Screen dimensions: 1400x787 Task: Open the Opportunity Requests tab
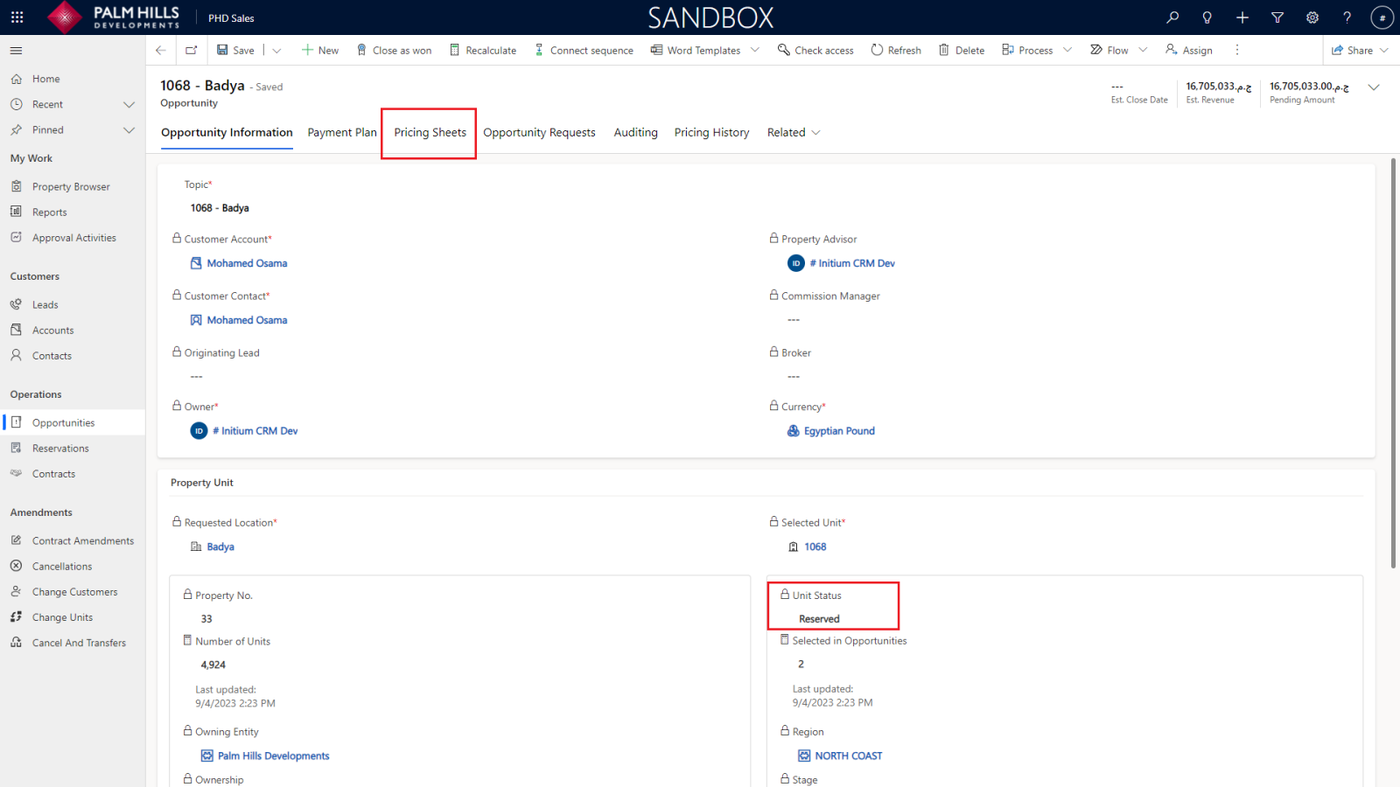(539, 132)
